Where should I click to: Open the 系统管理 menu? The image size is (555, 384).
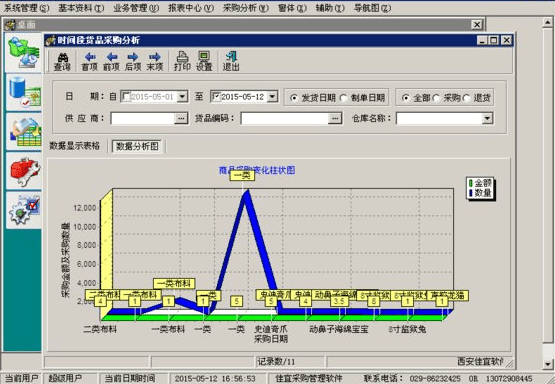point(27,8)
